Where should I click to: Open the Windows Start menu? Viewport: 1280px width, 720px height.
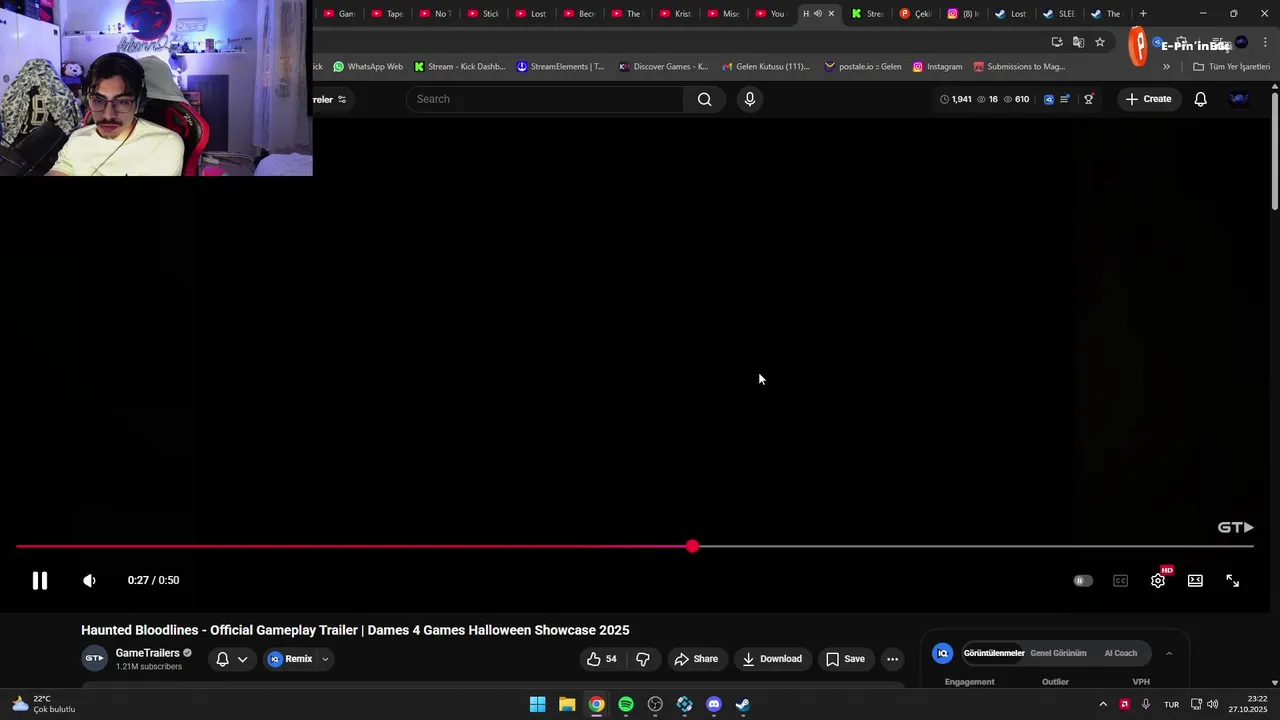coord(537,704)
